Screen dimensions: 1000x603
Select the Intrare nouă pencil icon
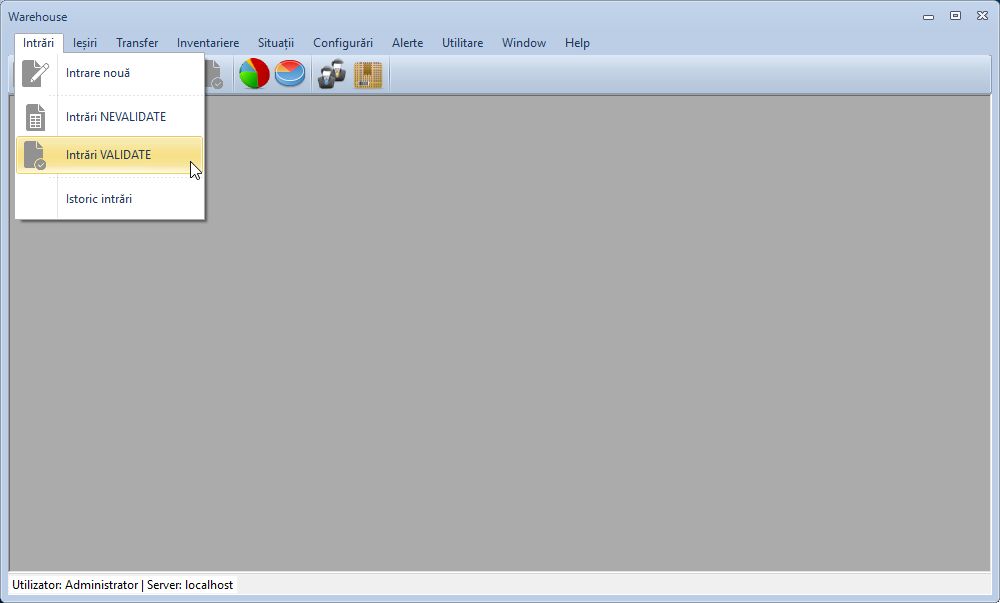(x=36, y=71)
